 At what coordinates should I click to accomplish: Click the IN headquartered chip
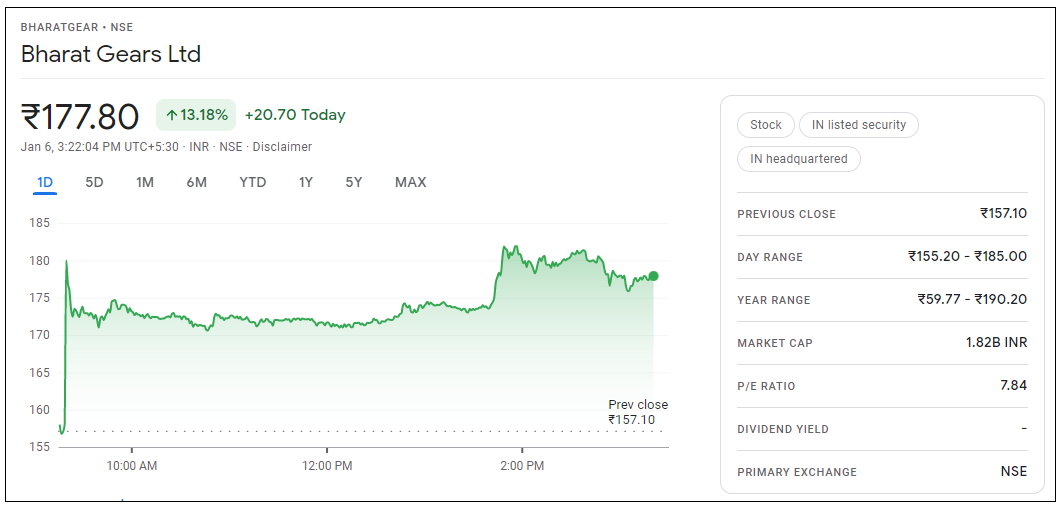point(799,159)
